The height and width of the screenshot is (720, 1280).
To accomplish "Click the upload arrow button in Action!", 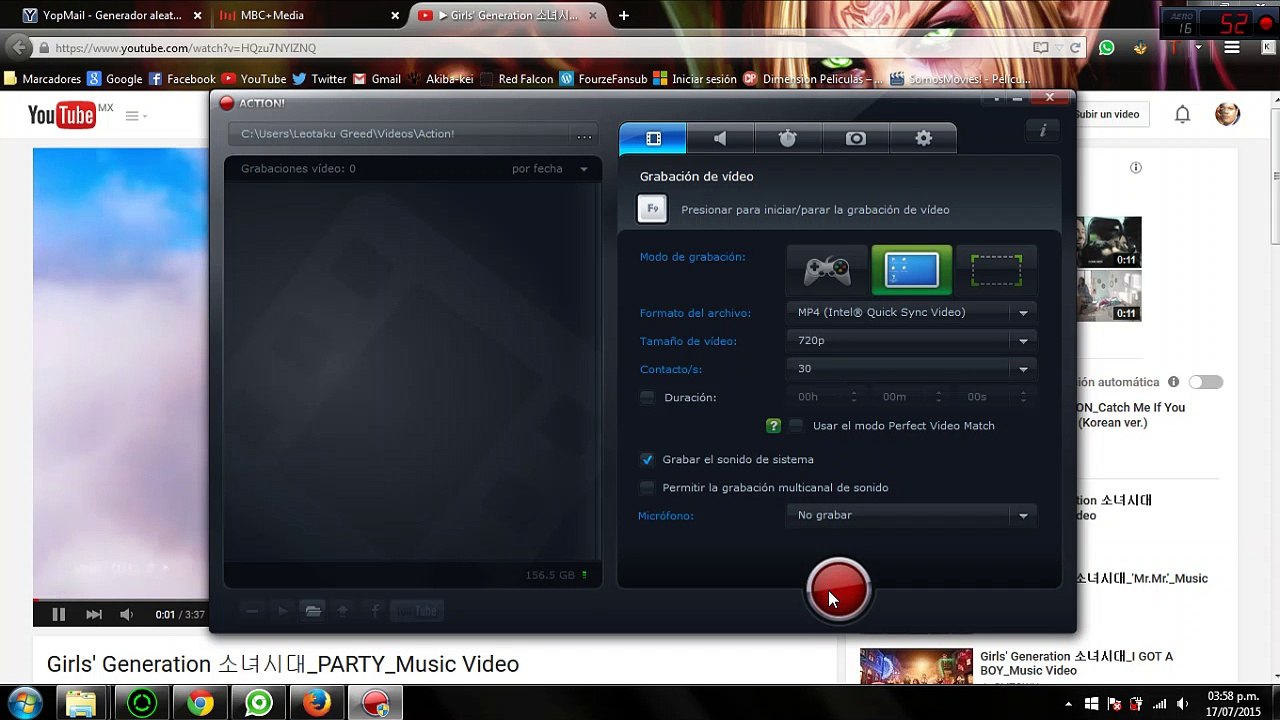I will click(x=343, y=611).
